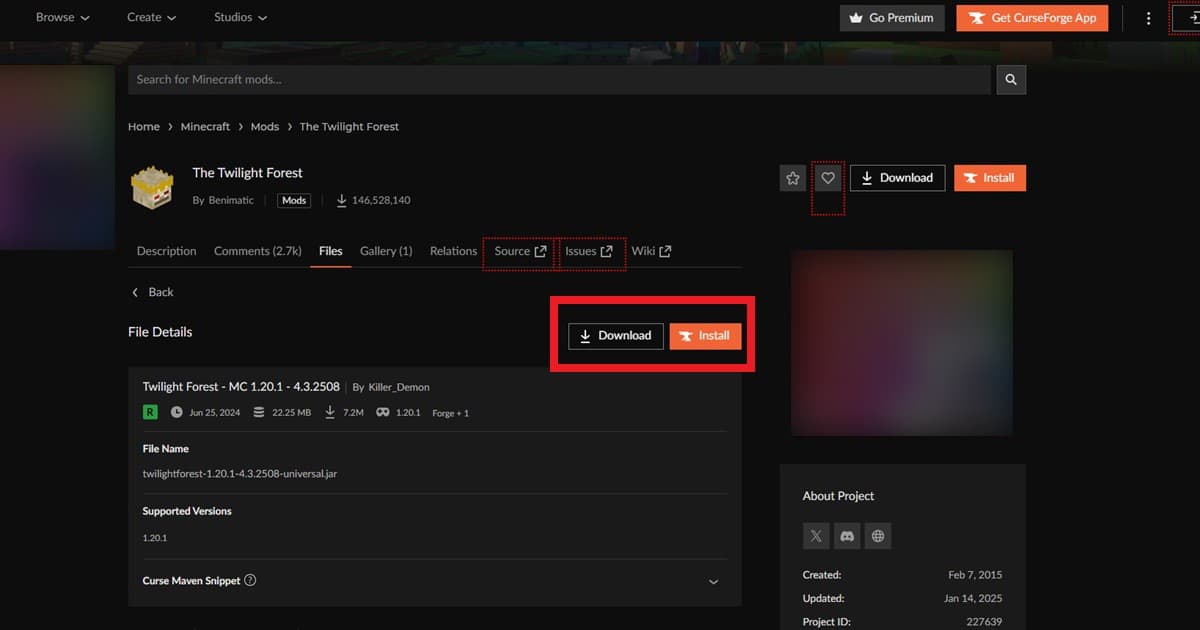Go to Minecraft in the breadcrumb
Screen dimensions: 1200x630
pos(205,127)
